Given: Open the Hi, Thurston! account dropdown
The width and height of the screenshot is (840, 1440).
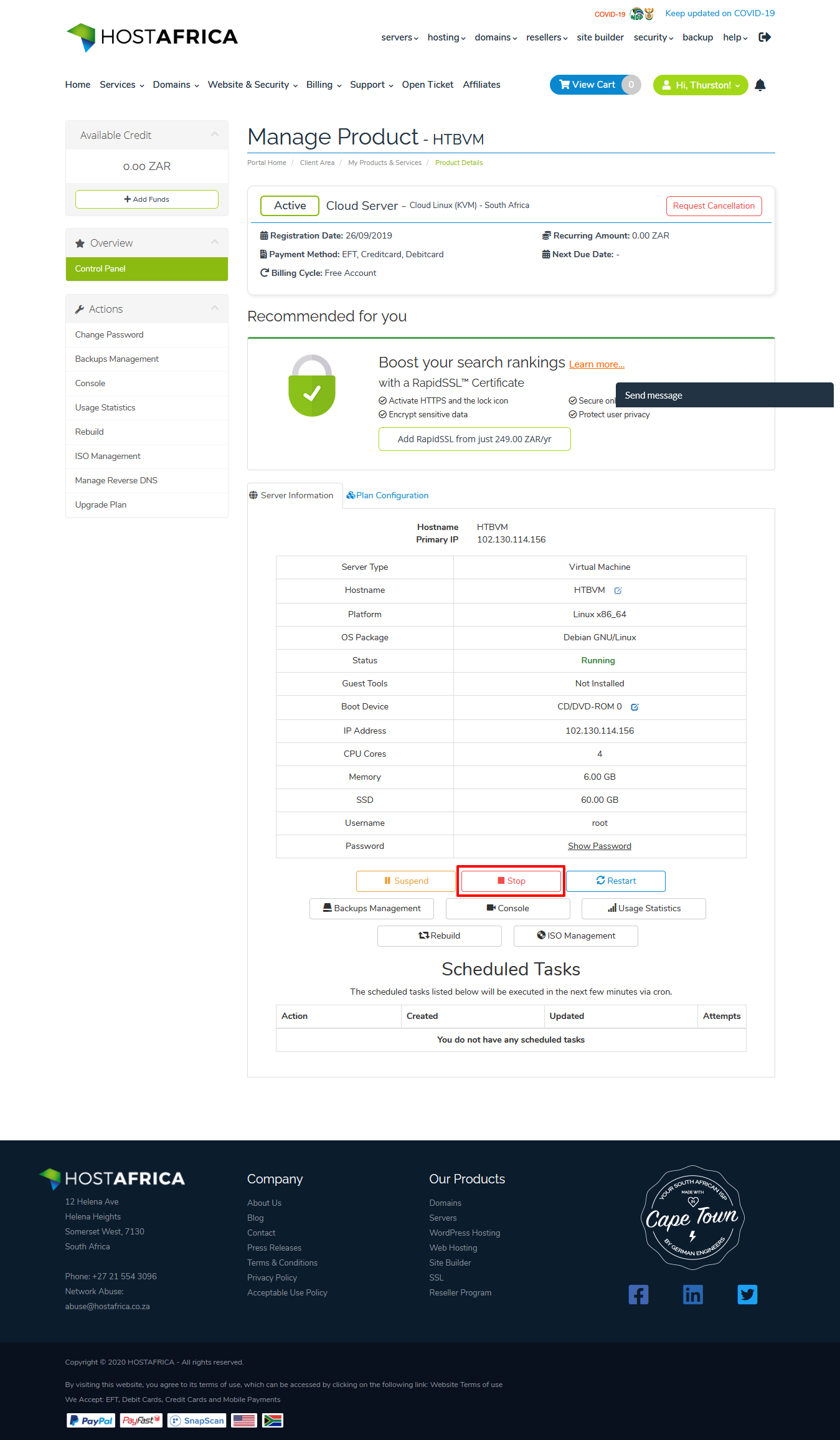Looking at the screenshot, I should pos(701,85).
